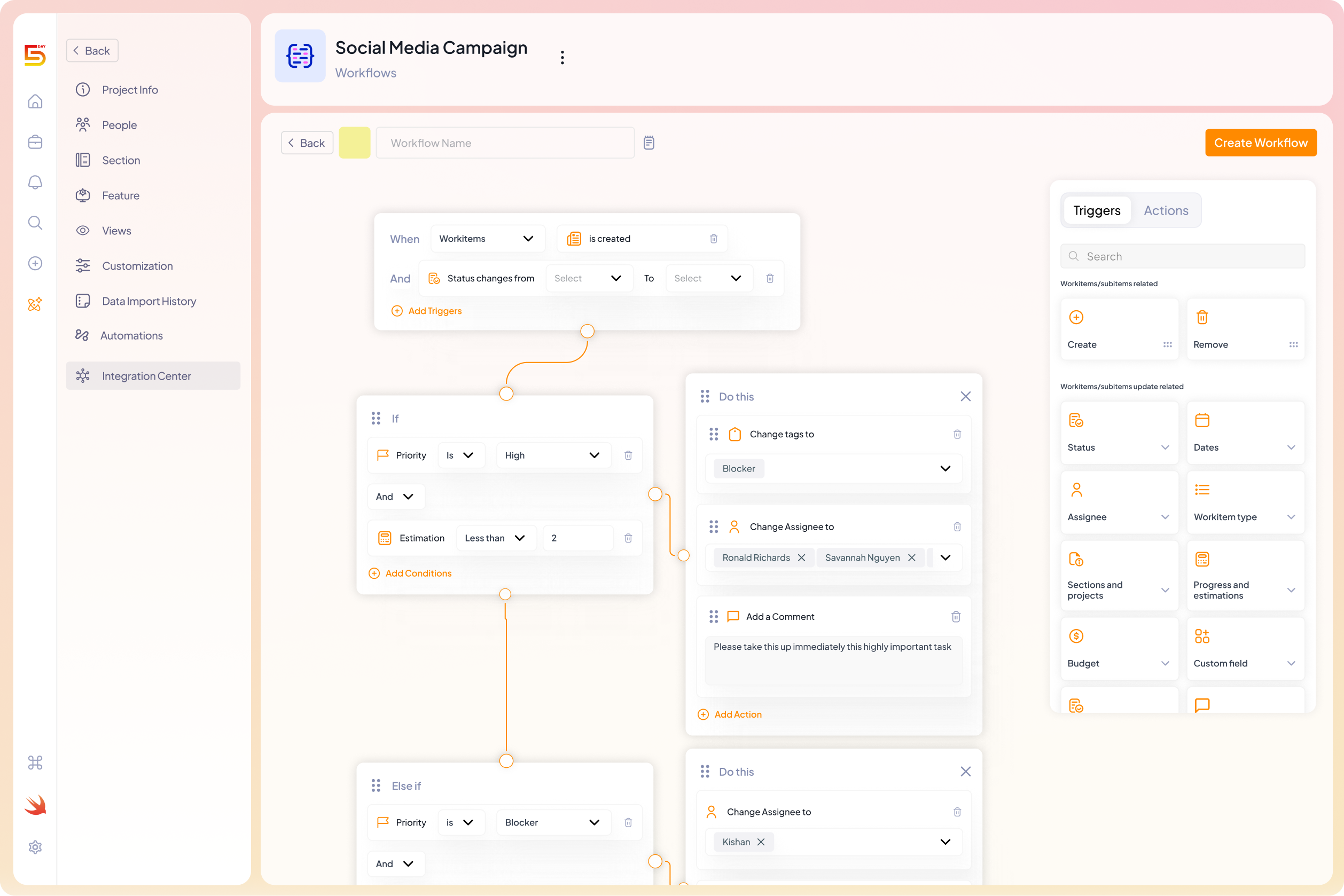The image size is (1344, 896).
Task: Click the Create Workflow button
Action: pyautogui.click(x=1261, y=142)
